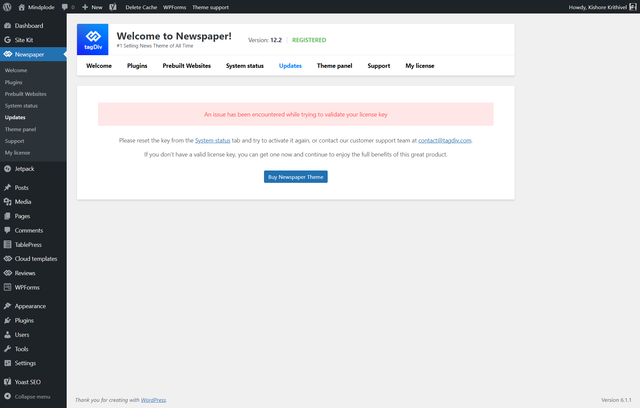Open the Prebuilt Websites tab
The height and width of the screenshot is (408, 640).
point(187,66)
